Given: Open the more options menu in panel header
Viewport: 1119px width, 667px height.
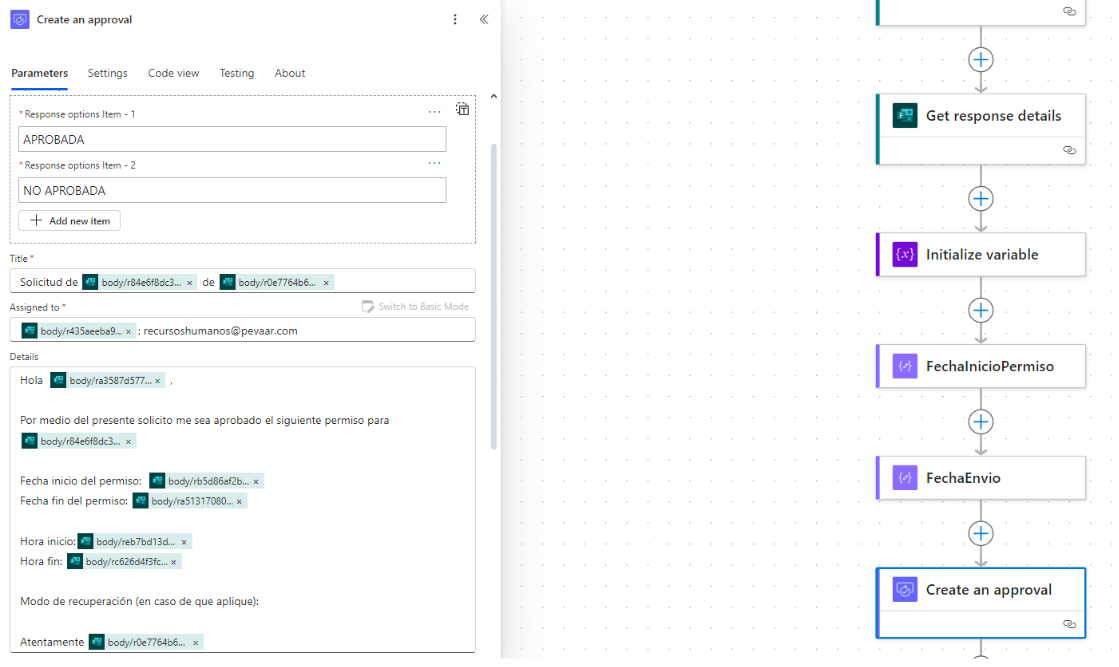Looking at the screenshot, I should click(x=455, y=19).
